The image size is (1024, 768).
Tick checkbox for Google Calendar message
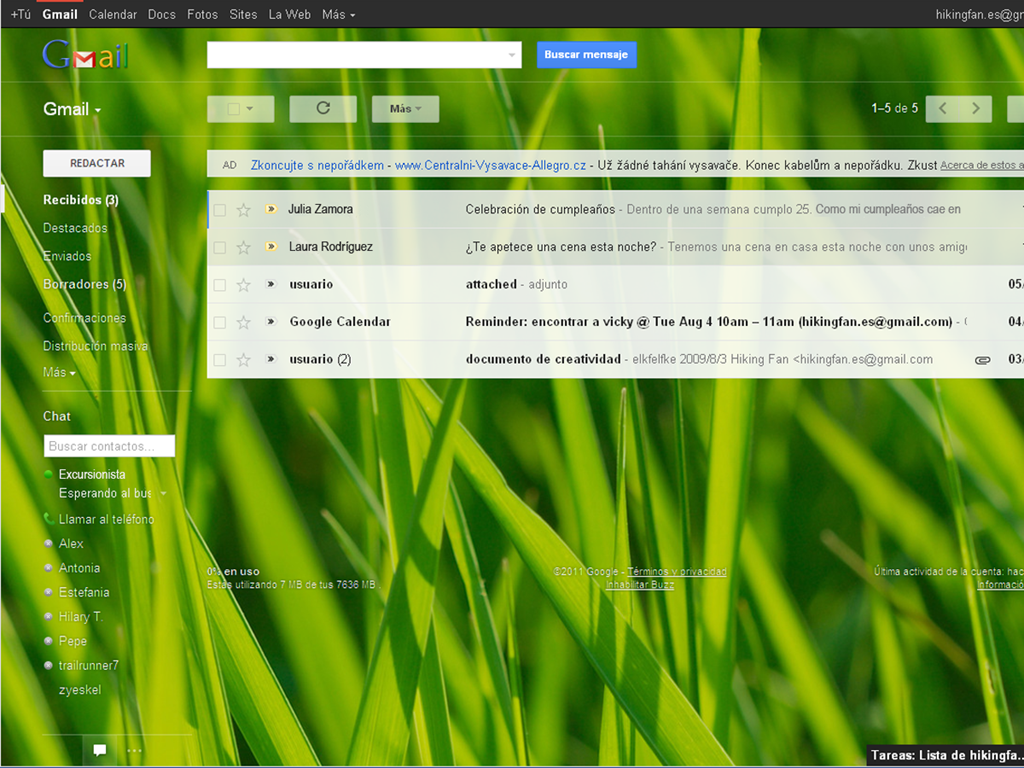coord(220,322)
